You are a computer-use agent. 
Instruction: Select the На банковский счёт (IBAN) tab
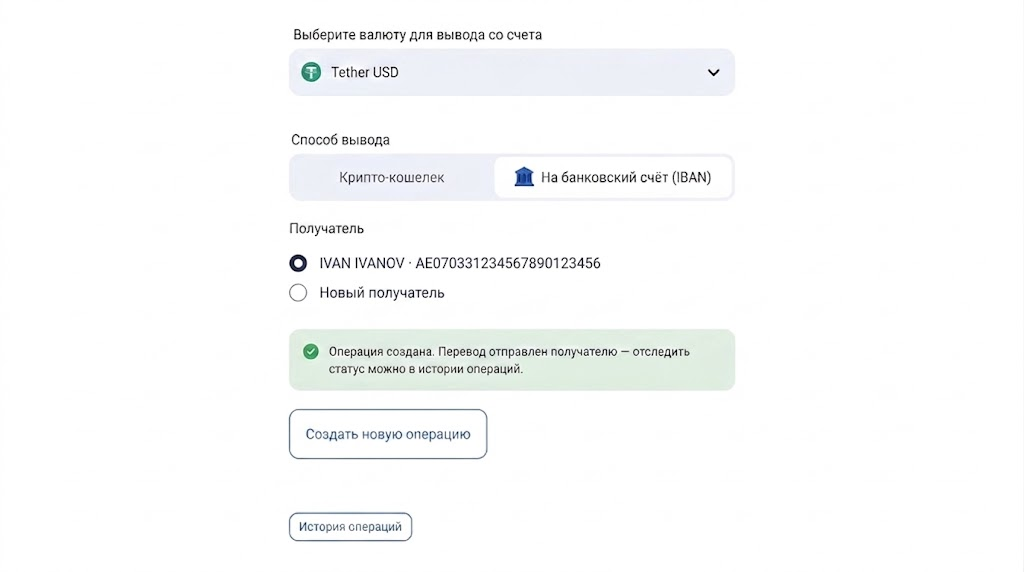tap(613, 177)
